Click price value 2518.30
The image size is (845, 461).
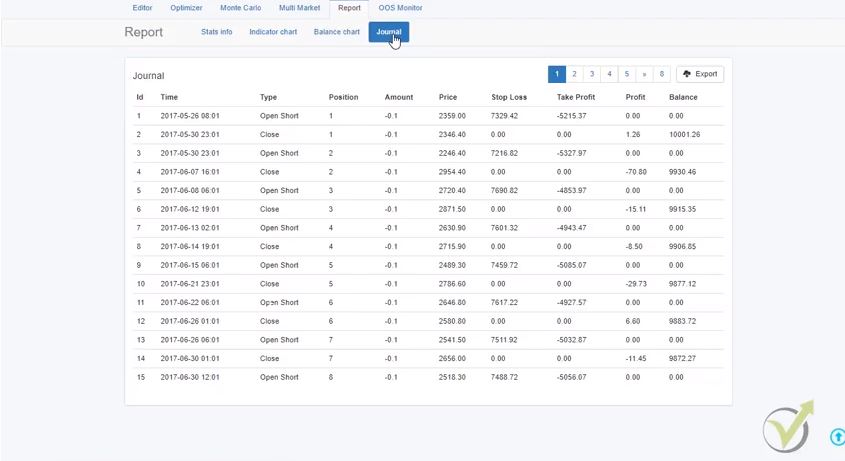(x=452, y=377)
